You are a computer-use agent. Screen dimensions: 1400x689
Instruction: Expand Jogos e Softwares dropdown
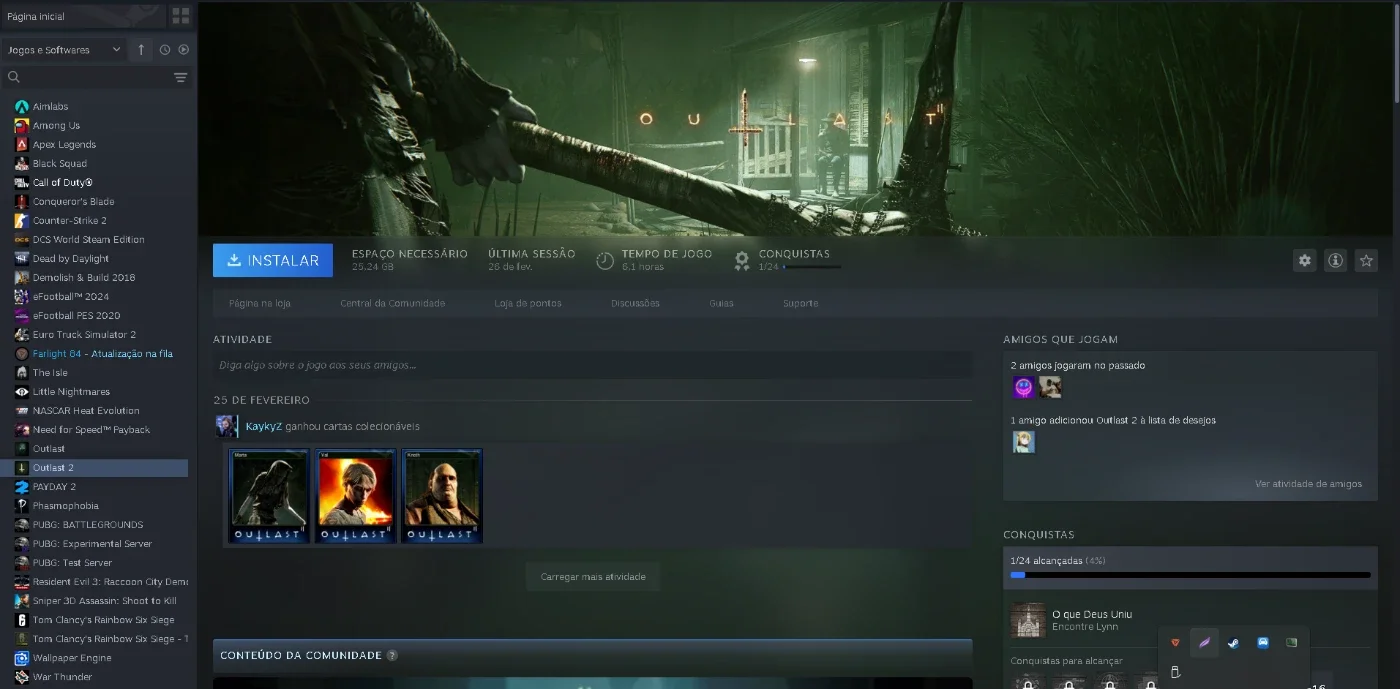(x=64, y=49)
